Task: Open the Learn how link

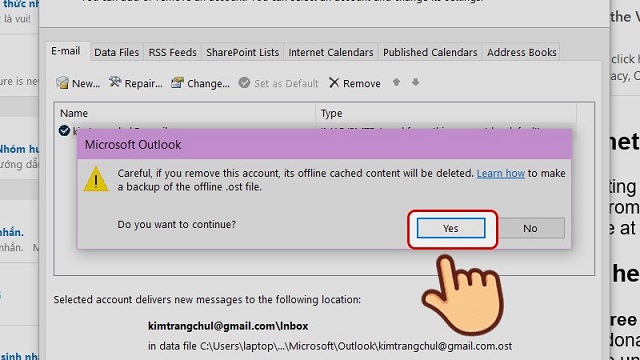Action: point(500,173)
